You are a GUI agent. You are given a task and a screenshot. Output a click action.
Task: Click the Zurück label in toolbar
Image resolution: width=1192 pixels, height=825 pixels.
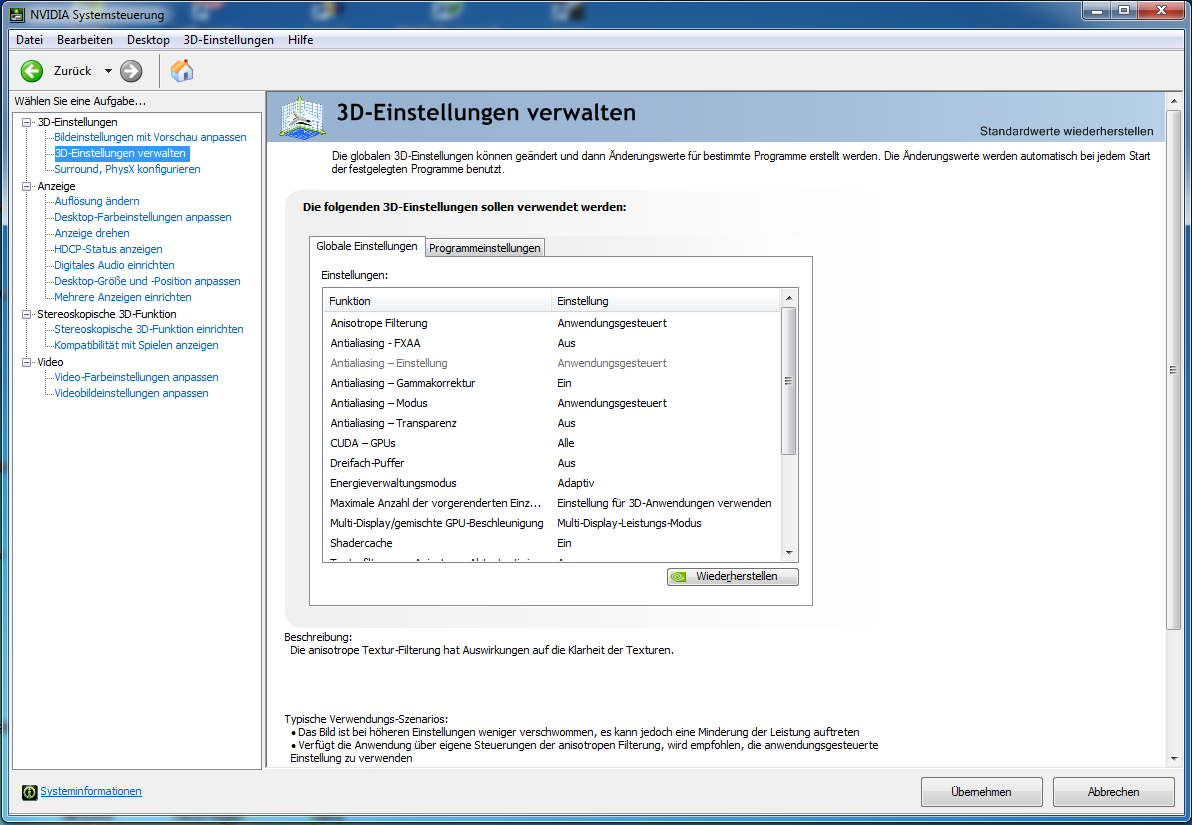click(x=72, y=71)
